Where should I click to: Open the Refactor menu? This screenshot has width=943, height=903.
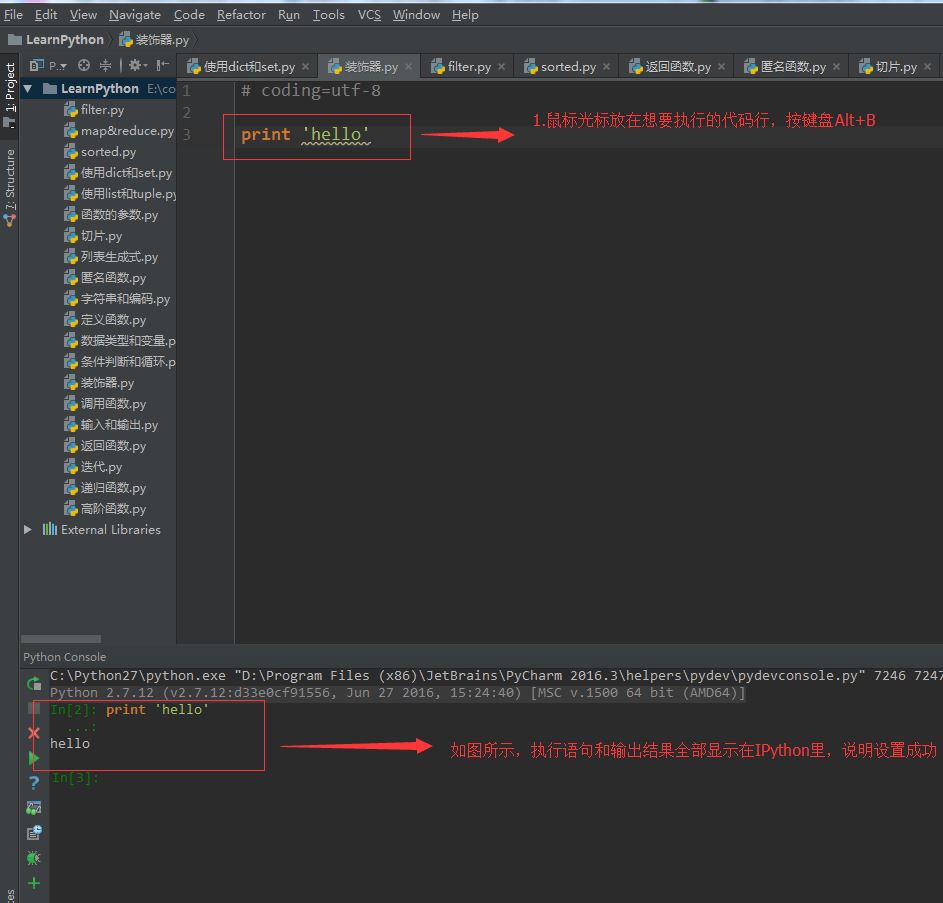[x=241, y=15]
